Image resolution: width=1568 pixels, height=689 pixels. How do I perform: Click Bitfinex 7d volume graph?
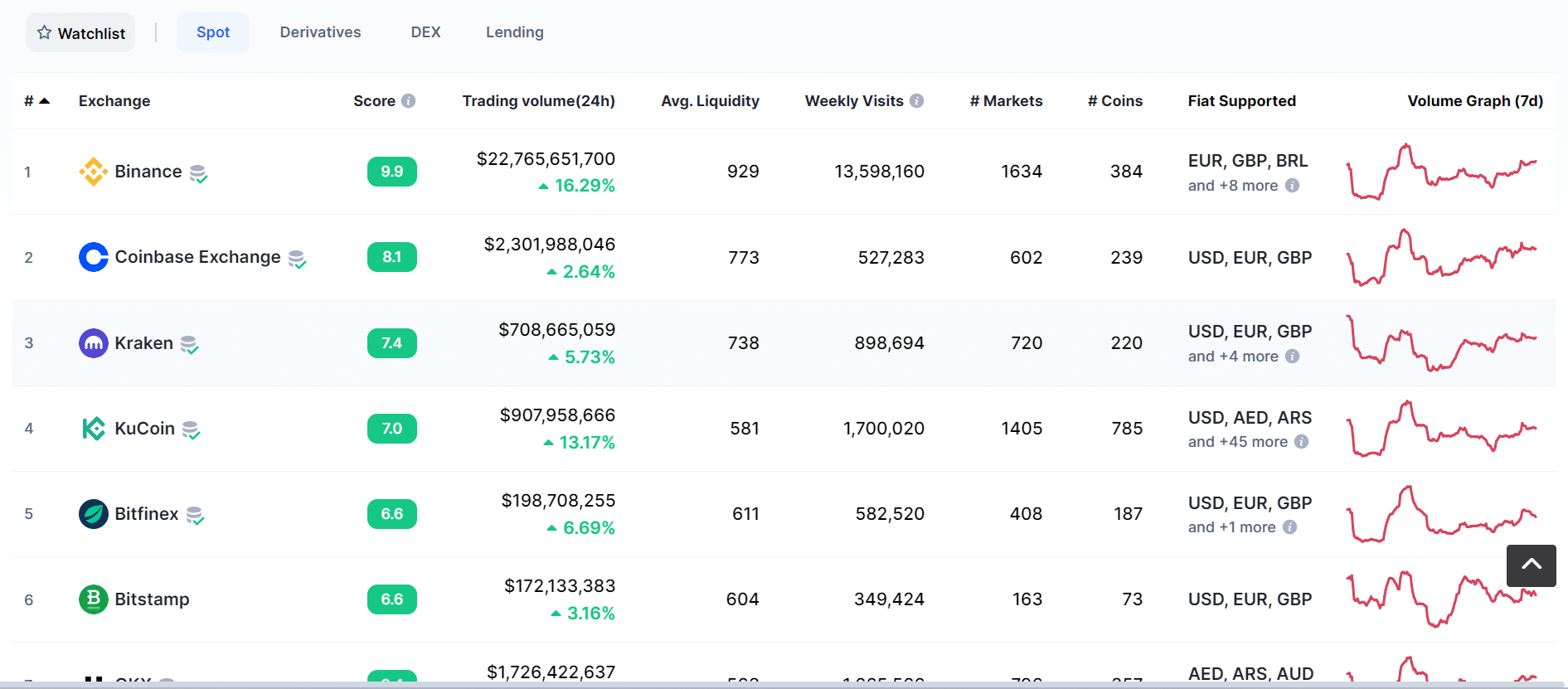tap(1442, 514)
